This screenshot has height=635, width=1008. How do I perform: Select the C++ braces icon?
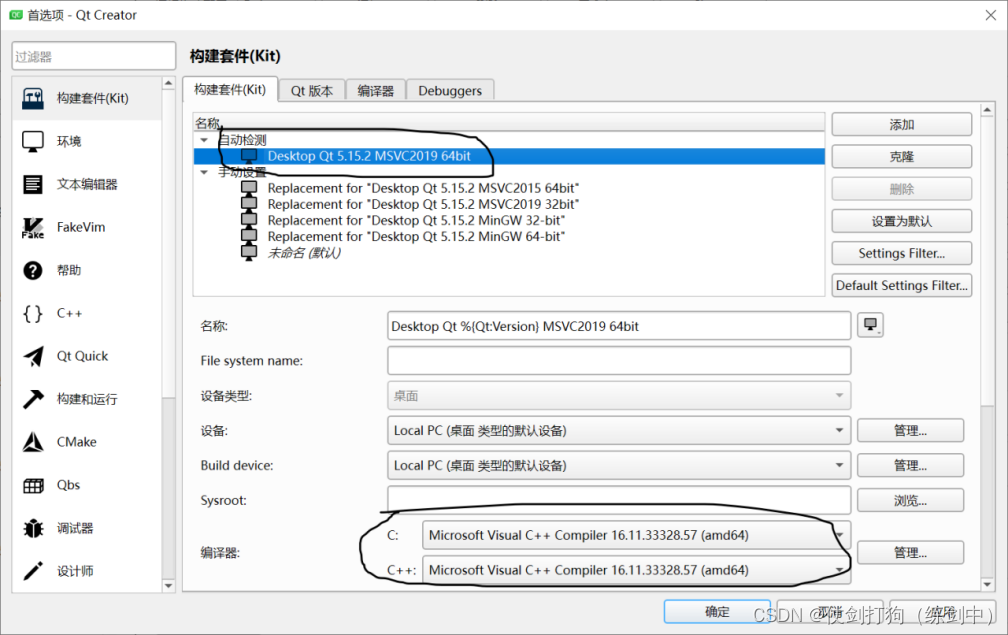click(33, 314)
